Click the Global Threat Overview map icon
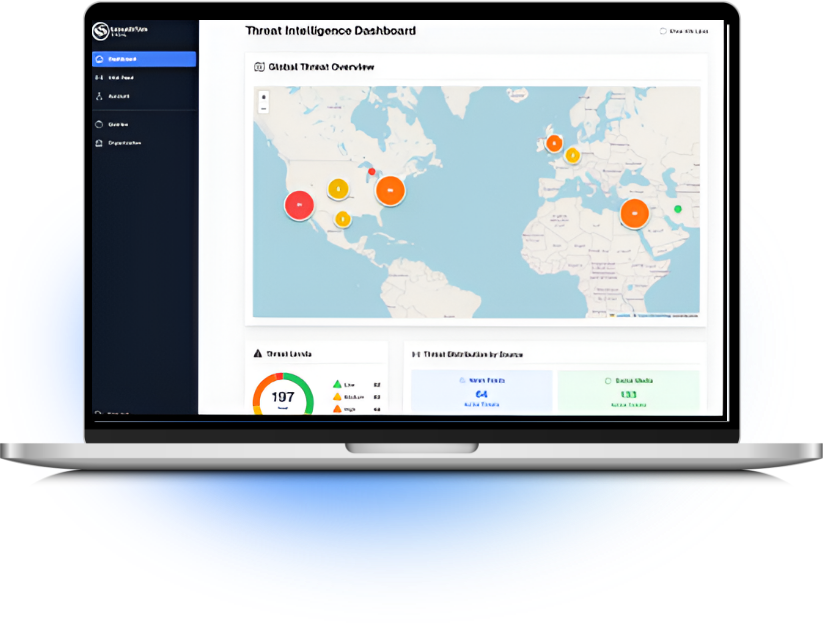The height and width of the screenshot is (623, 823). (260, 68)
